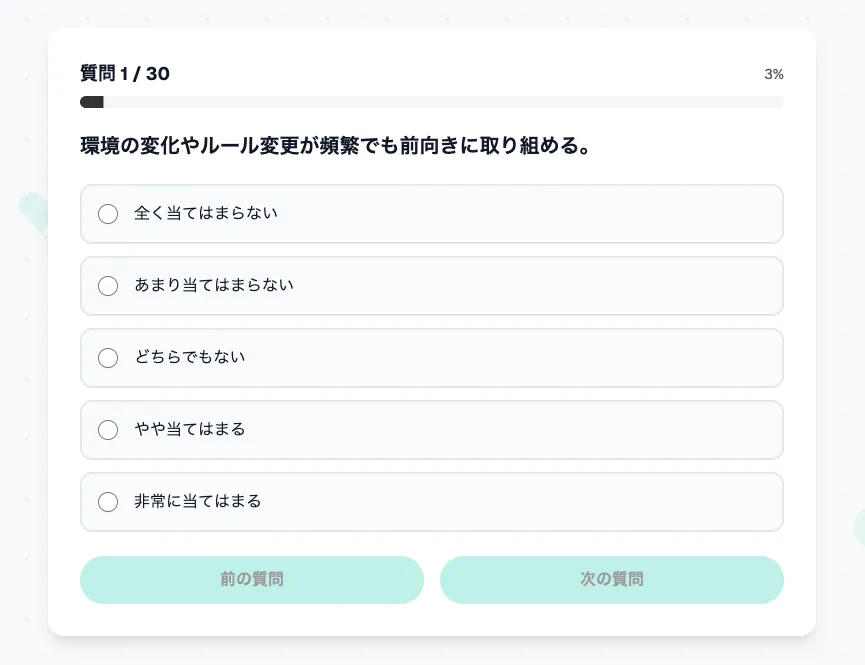Click the 前の質問 button
The image size is (865, 665).
[251, 580]
